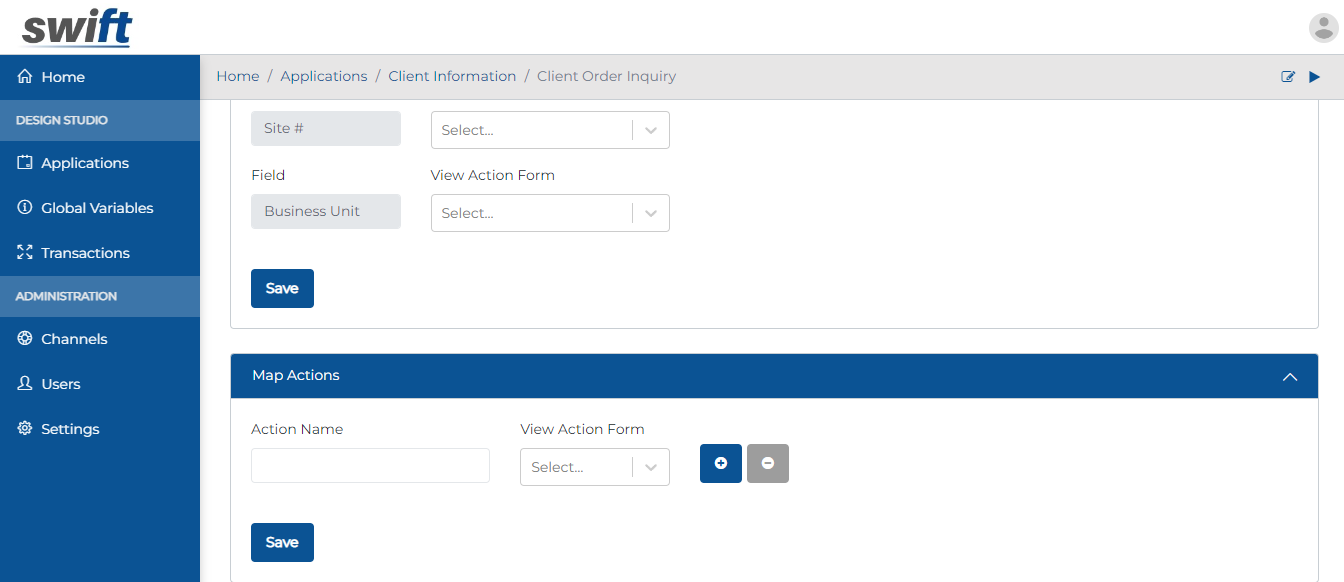This screenshot has height=582, width=1344.
Task: Click Save button in Map Actions section
Action: (x=282, y=542)
